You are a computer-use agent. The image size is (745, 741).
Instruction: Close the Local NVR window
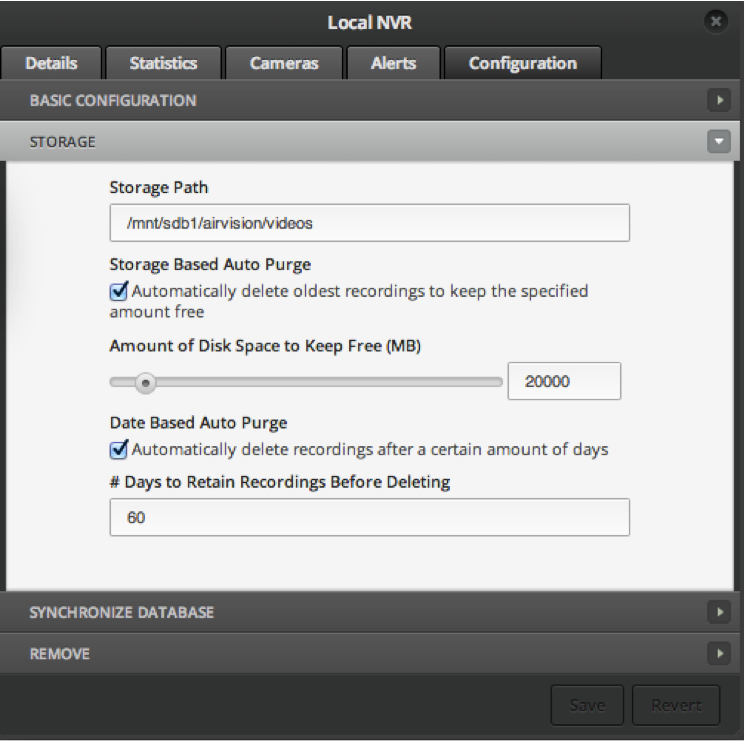(715, 21)
